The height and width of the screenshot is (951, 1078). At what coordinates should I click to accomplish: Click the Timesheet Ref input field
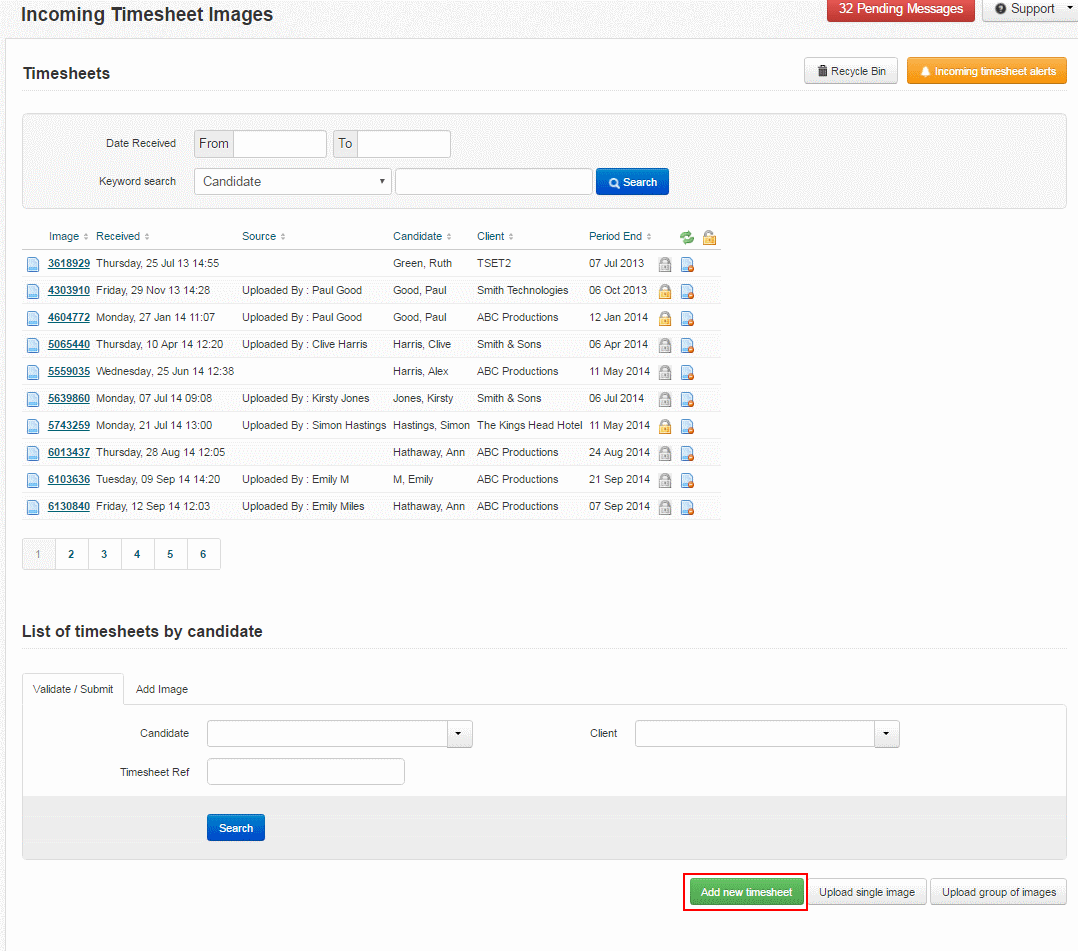(305, 772)
